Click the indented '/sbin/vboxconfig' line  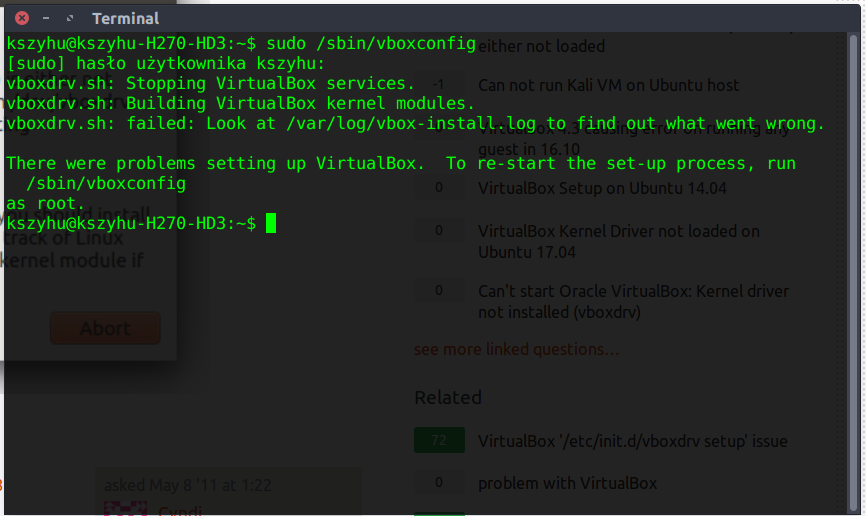[106, 183]
